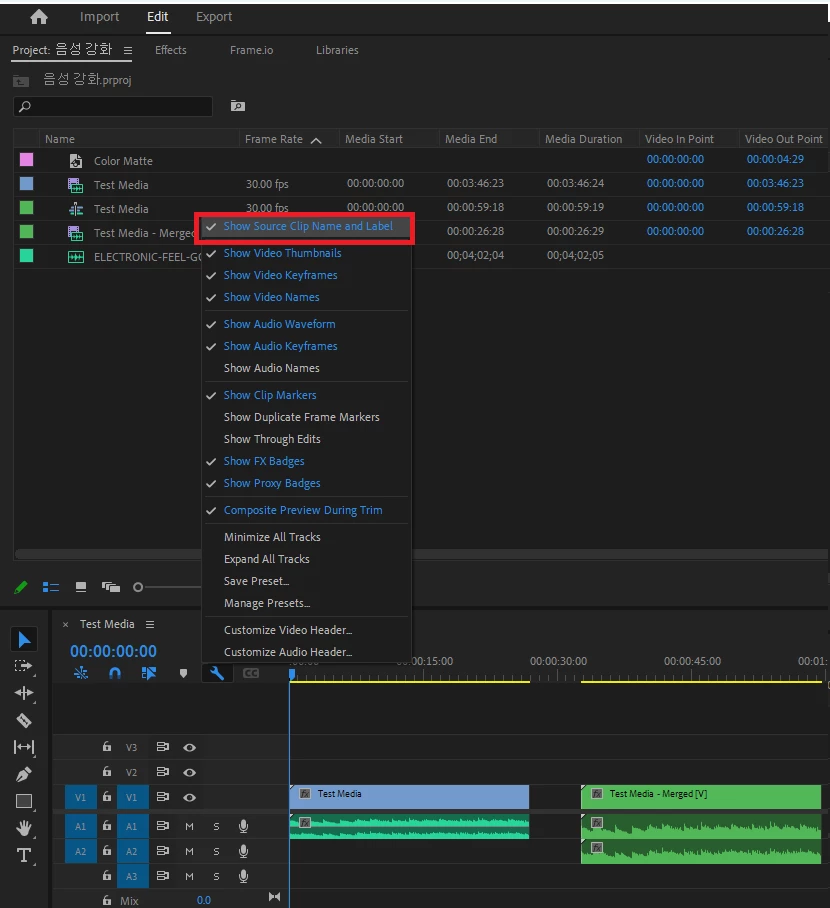
Task: Open the Libraries panel tab
Action: (337, 50)
